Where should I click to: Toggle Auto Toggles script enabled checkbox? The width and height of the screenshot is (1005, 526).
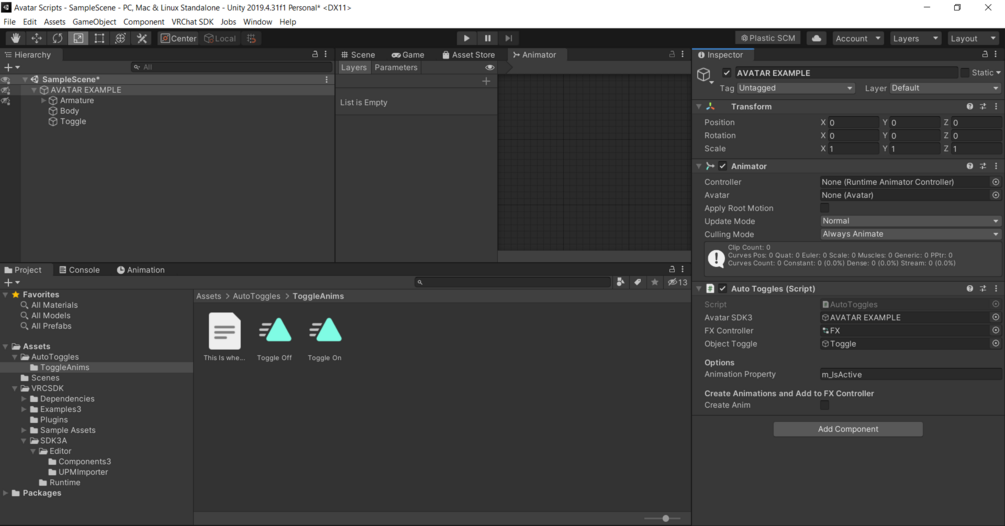click(722, 289)
